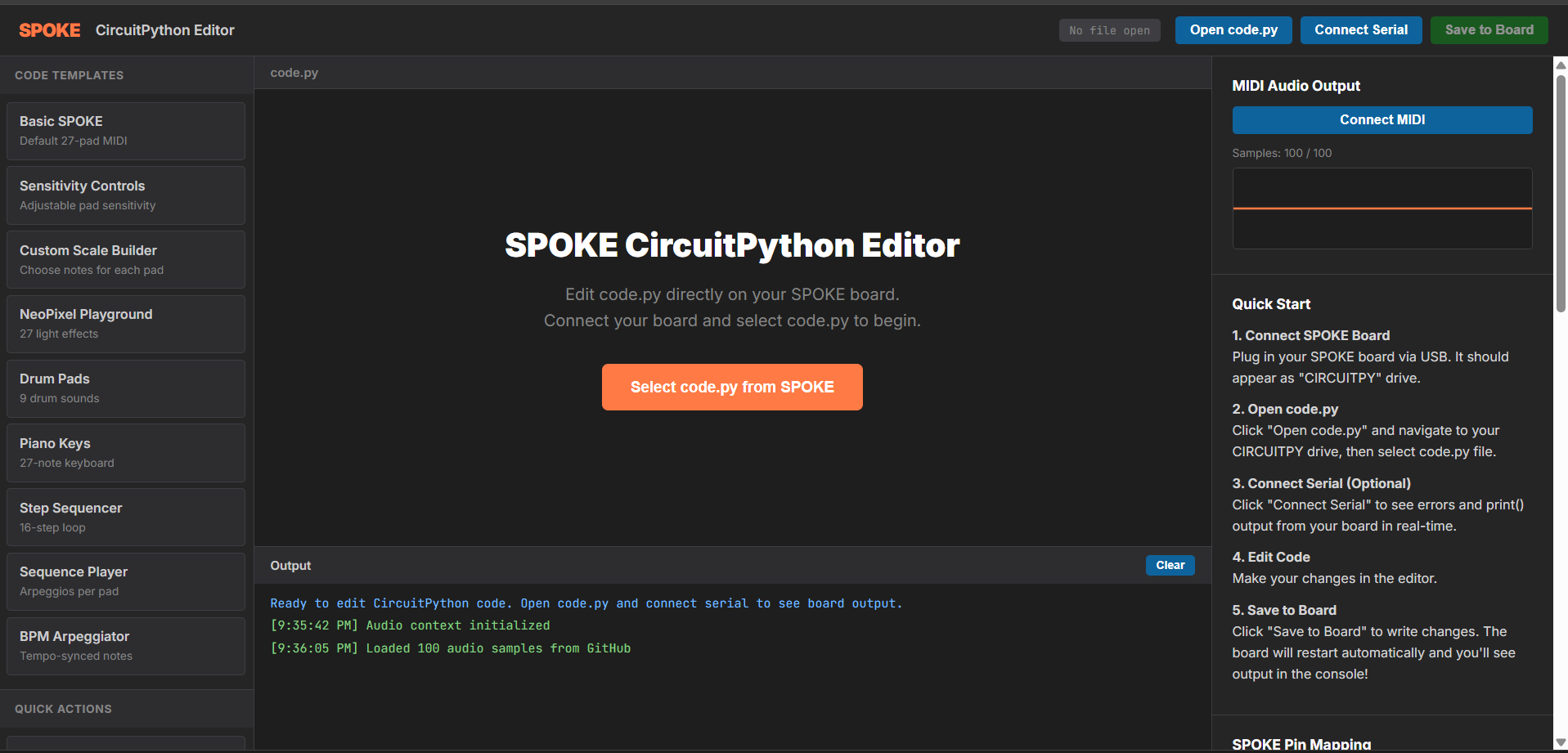Image resolution: width=1568 pixels, height=753 pixels.
Task: Click Save to Board button
Action: point(1489,30)
